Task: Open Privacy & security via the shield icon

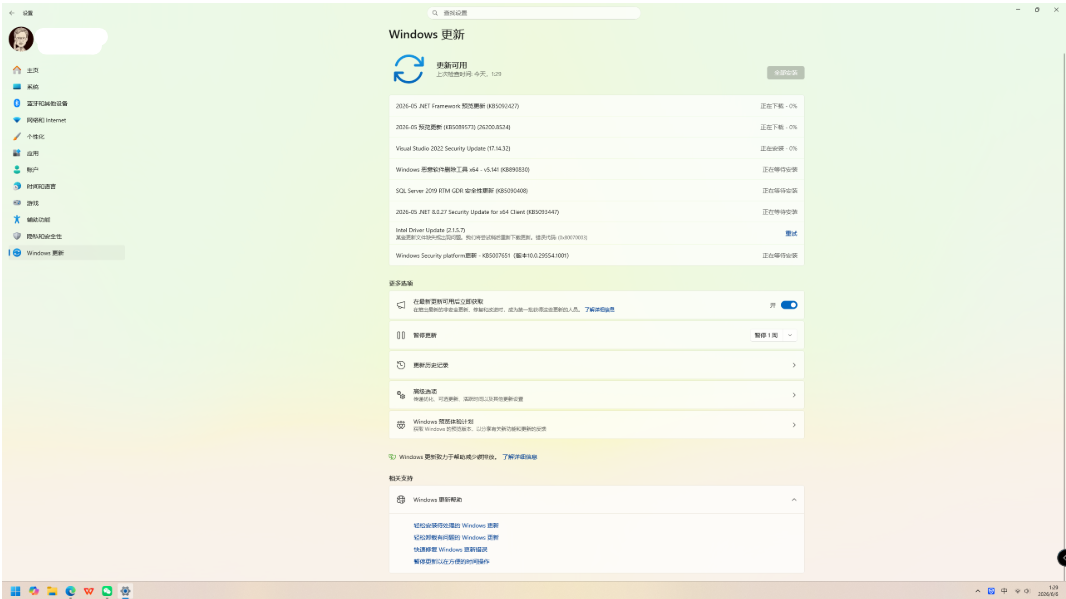Action: (17, 236)
